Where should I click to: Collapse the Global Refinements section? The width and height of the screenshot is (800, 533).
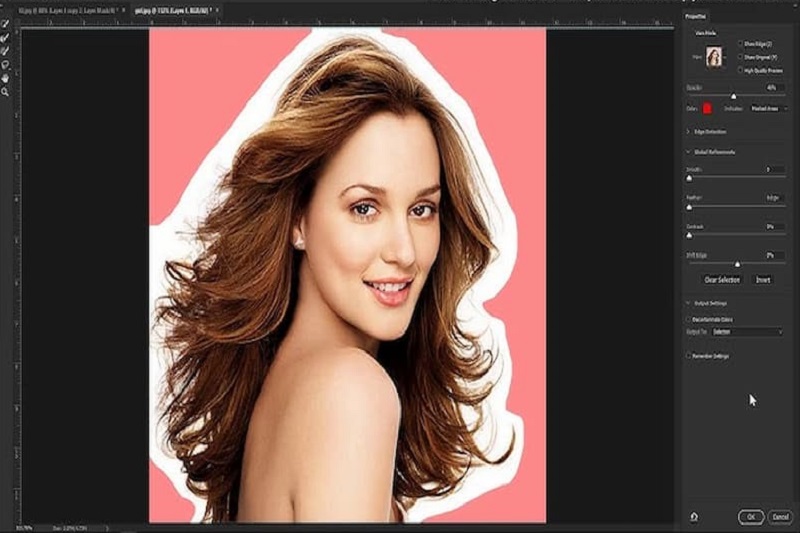pos(688,152)
